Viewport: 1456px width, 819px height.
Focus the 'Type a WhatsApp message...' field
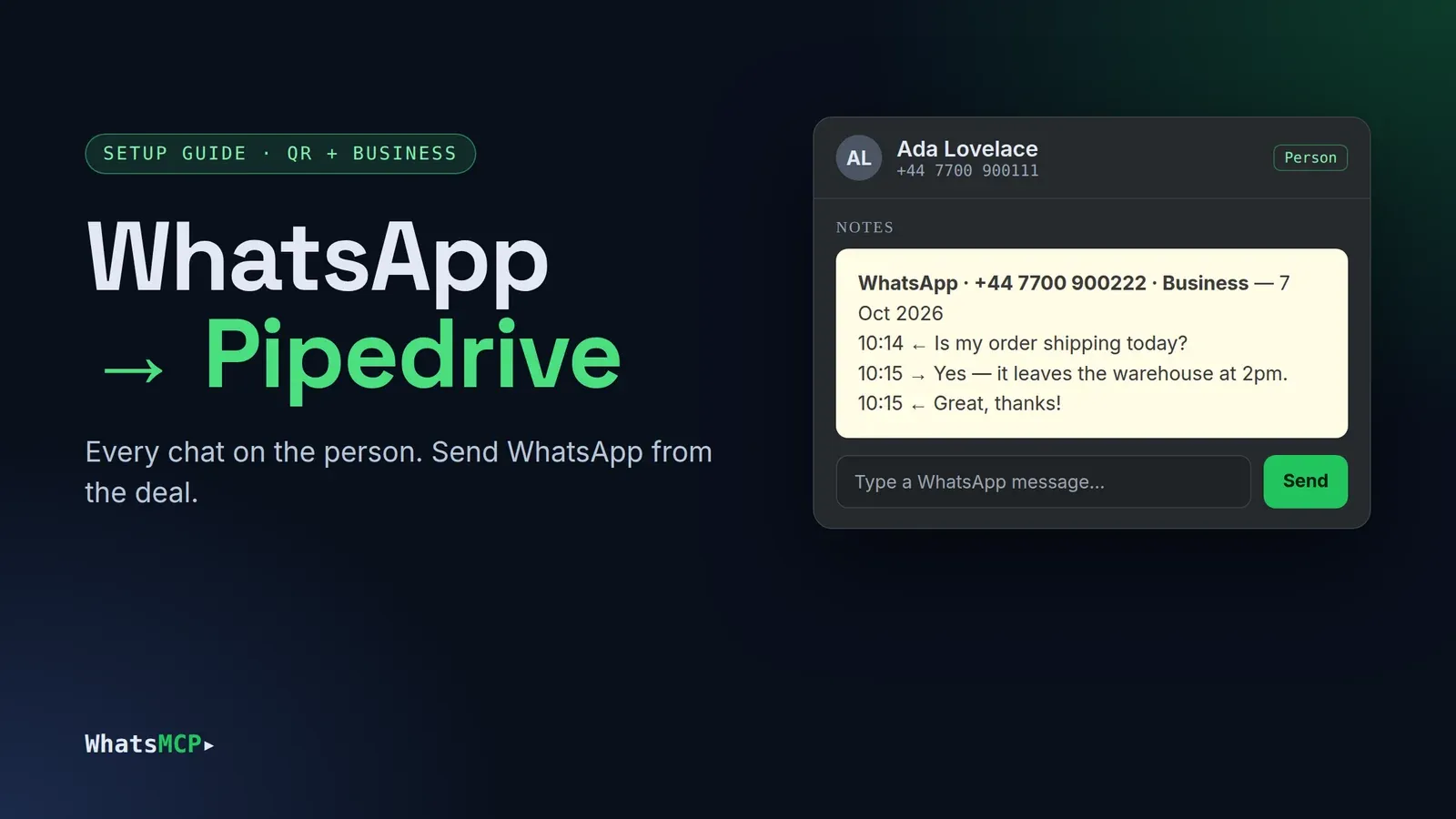pyautogui.click(x=1043, y=481)
